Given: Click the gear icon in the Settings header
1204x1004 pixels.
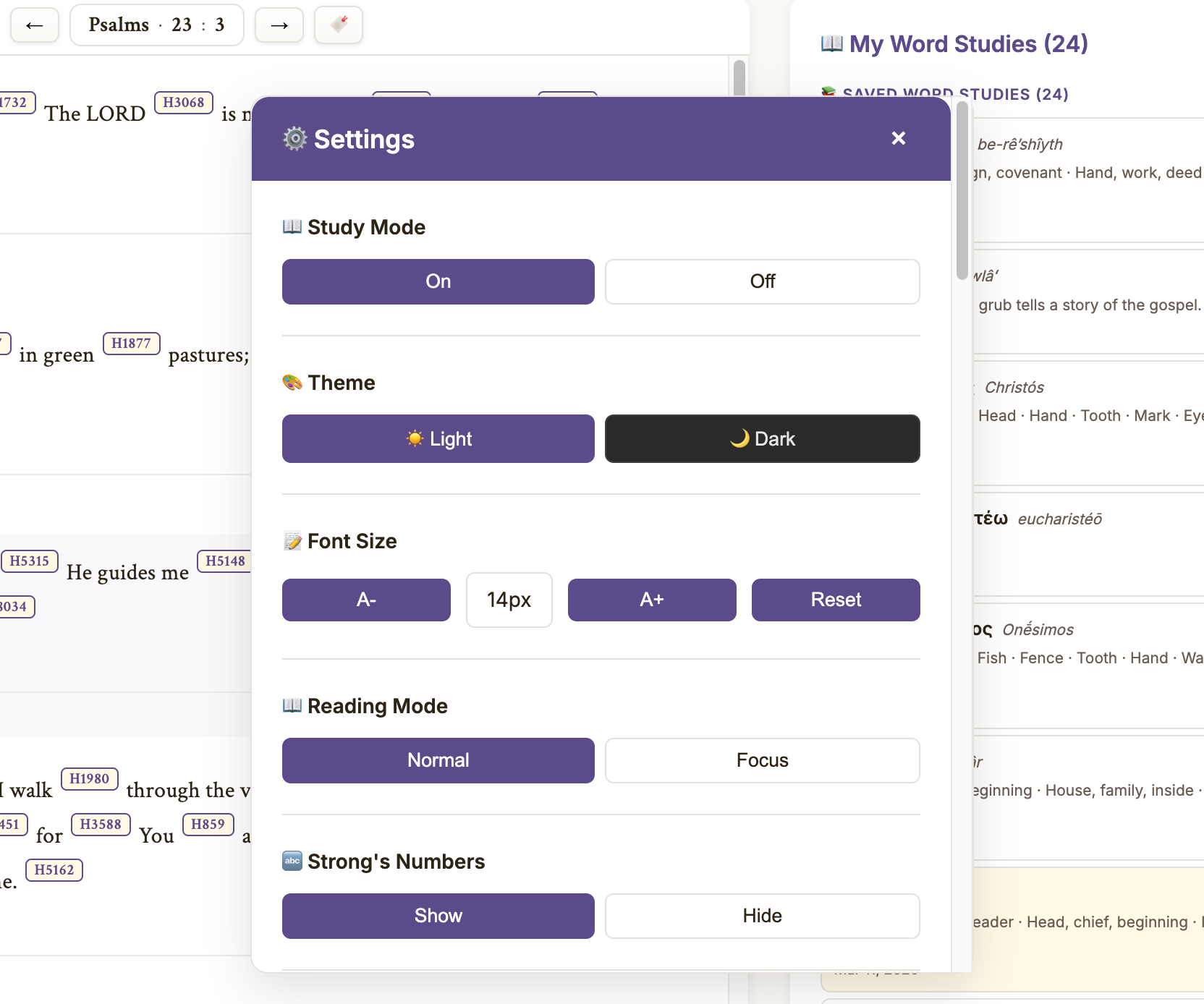Looking at the screenshot, I should click(x=294, y=140).
